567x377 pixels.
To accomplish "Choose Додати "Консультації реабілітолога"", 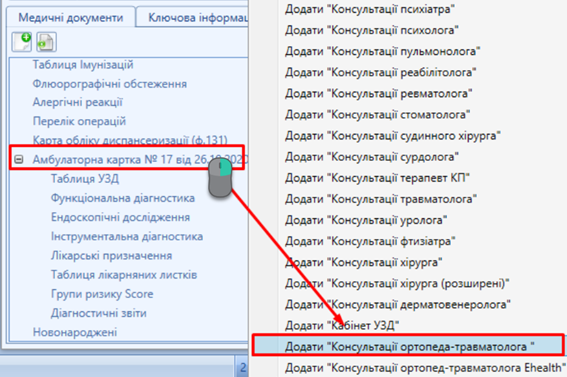I will [380, 72].
